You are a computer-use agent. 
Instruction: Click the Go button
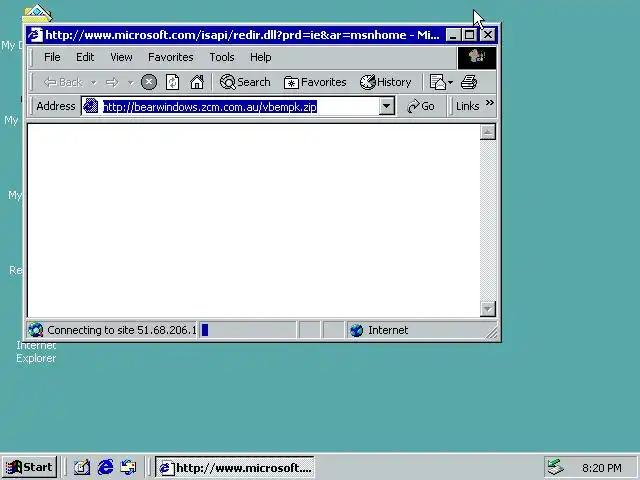(x=421, y=107)
